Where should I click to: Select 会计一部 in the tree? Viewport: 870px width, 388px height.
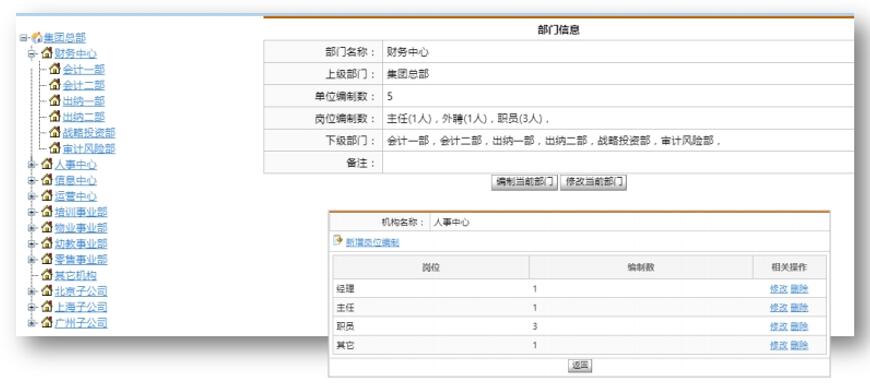(x=83, y=69)
